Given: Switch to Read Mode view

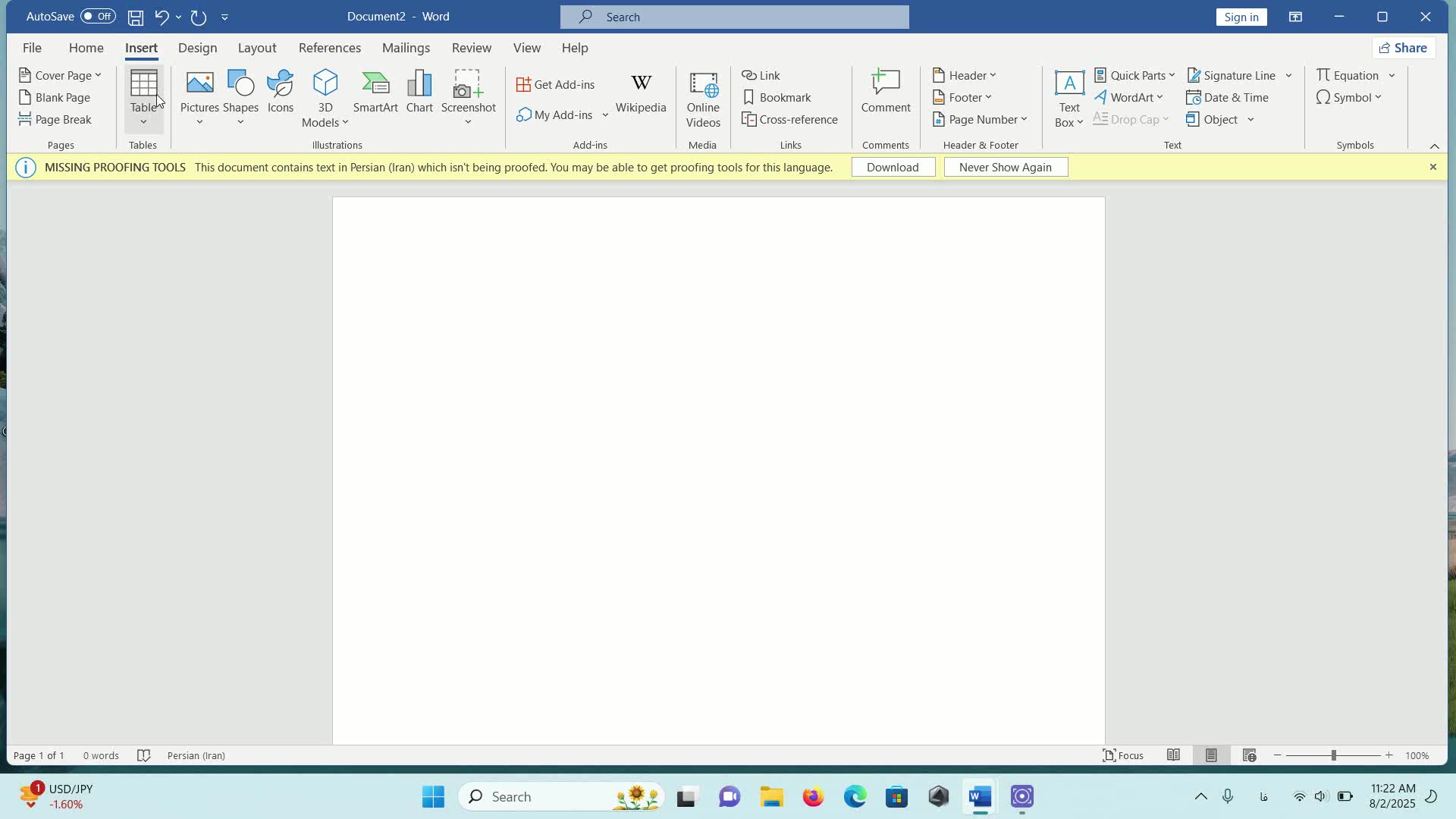Looking at the screenshot, I should [x=1173, y=755].
